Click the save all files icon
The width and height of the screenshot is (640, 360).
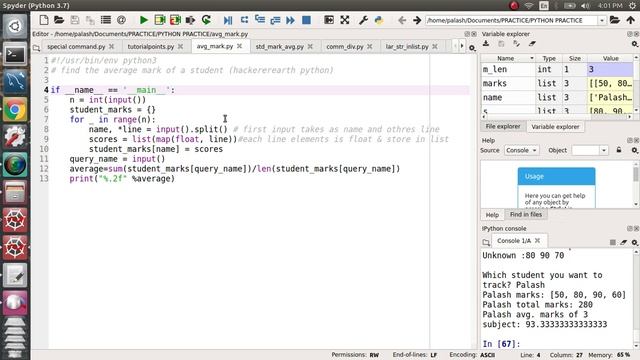point(90,20)
